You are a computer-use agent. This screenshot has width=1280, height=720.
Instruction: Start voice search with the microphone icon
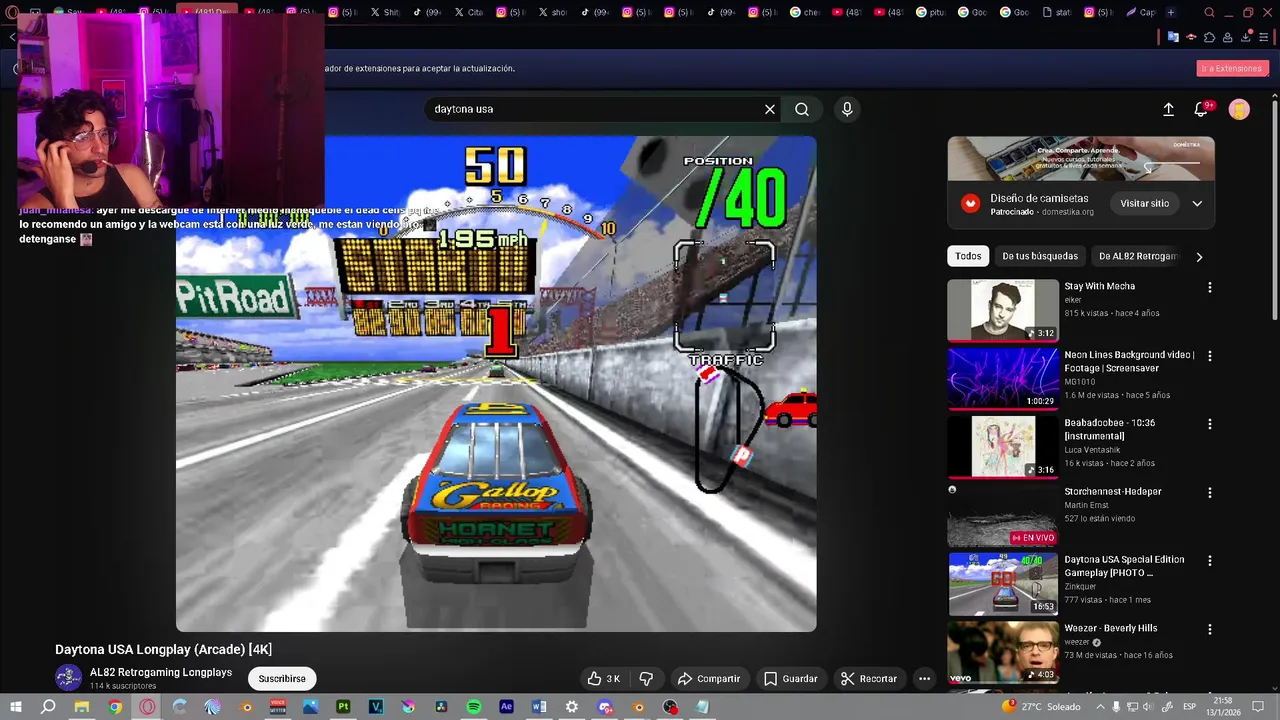tap(847, 109)
